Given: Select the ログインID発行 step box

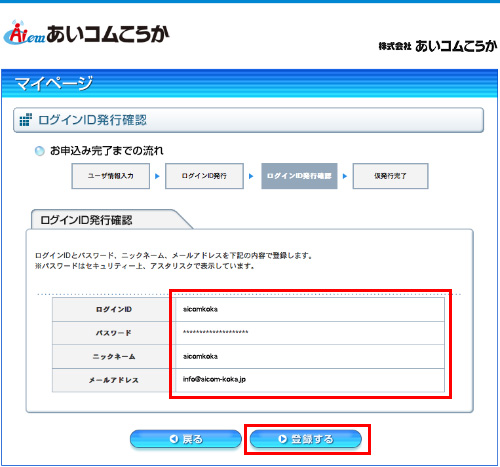Looking at the screenshot, I should pos(204,176).
